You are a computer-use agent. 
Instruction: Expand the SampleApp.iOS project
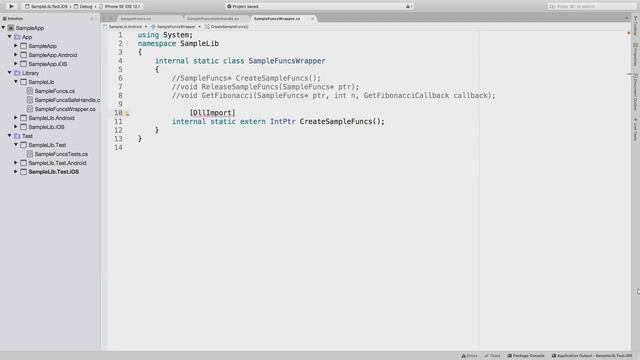(x=16, y=64)
